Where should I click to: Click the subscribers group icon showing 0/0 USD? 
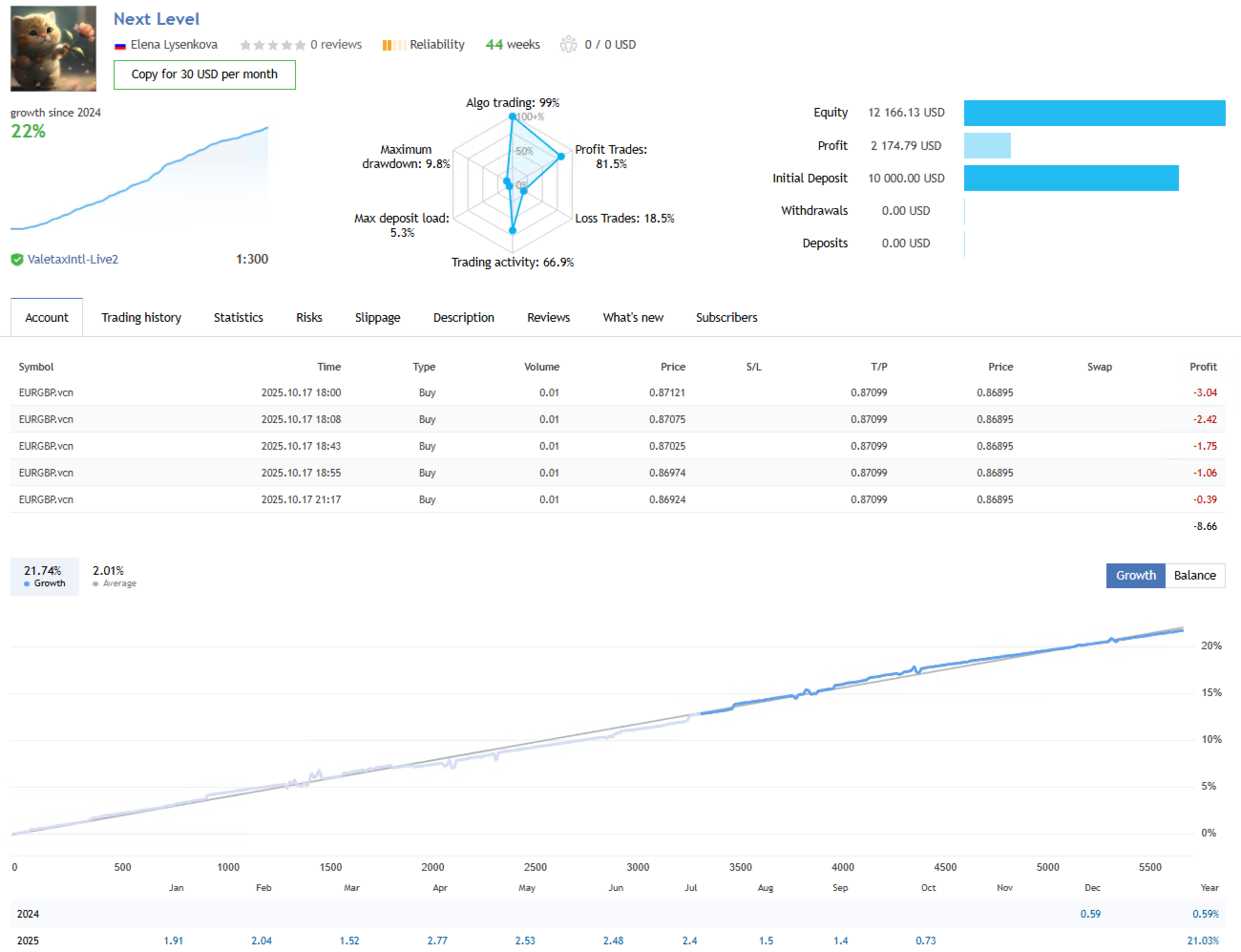pyautogui.click(x=570, y=44)
